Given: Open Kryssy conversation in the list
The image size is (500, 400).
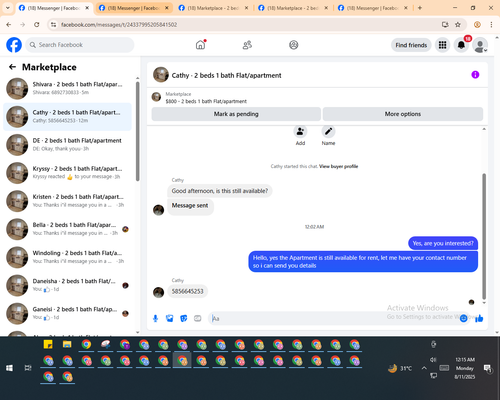Looking at the screenshot, I should pyautogui.click(x=67, y=173).
